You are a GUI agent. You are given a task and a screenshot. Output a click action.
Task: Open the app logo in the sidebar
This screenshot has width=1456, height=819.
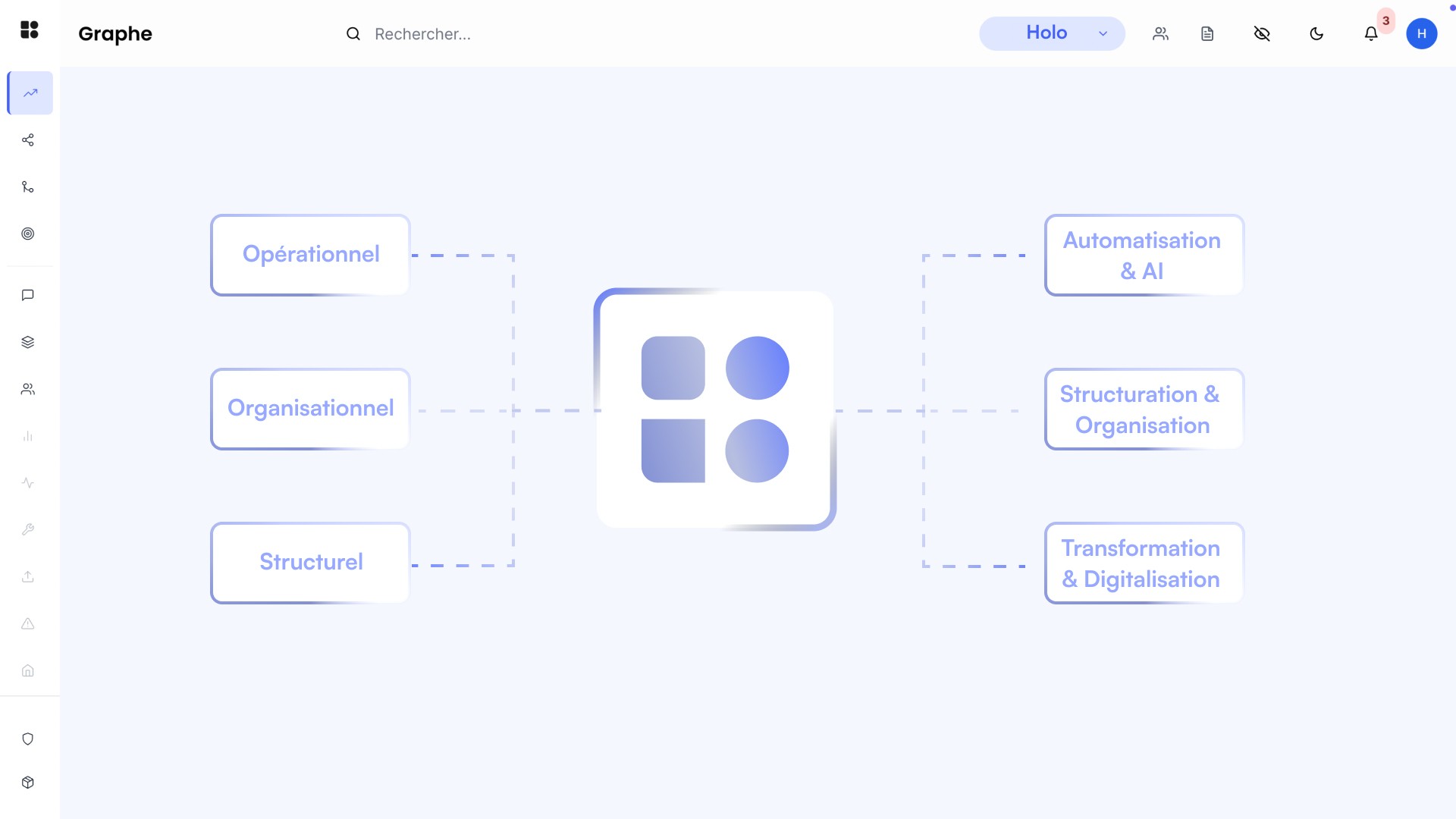(29, 30)
